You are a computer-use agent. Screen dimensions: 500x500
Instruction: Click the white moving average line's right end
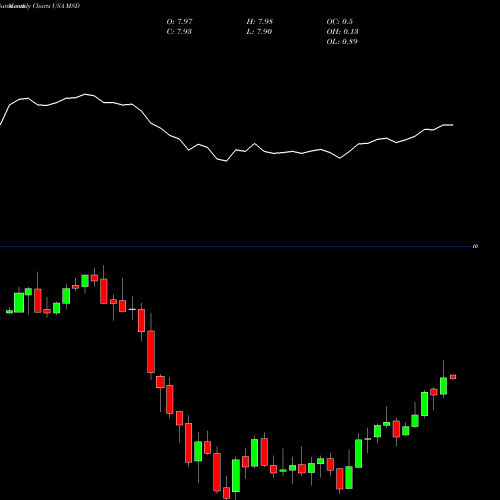tap(452, 125)
